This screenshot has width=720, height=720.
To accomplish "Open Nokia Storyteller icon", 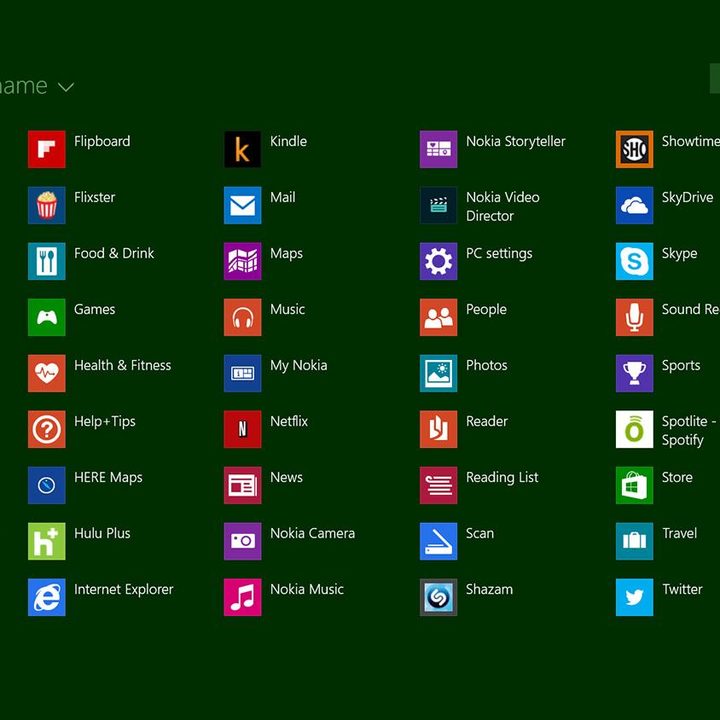I will (x=439, y=149).
